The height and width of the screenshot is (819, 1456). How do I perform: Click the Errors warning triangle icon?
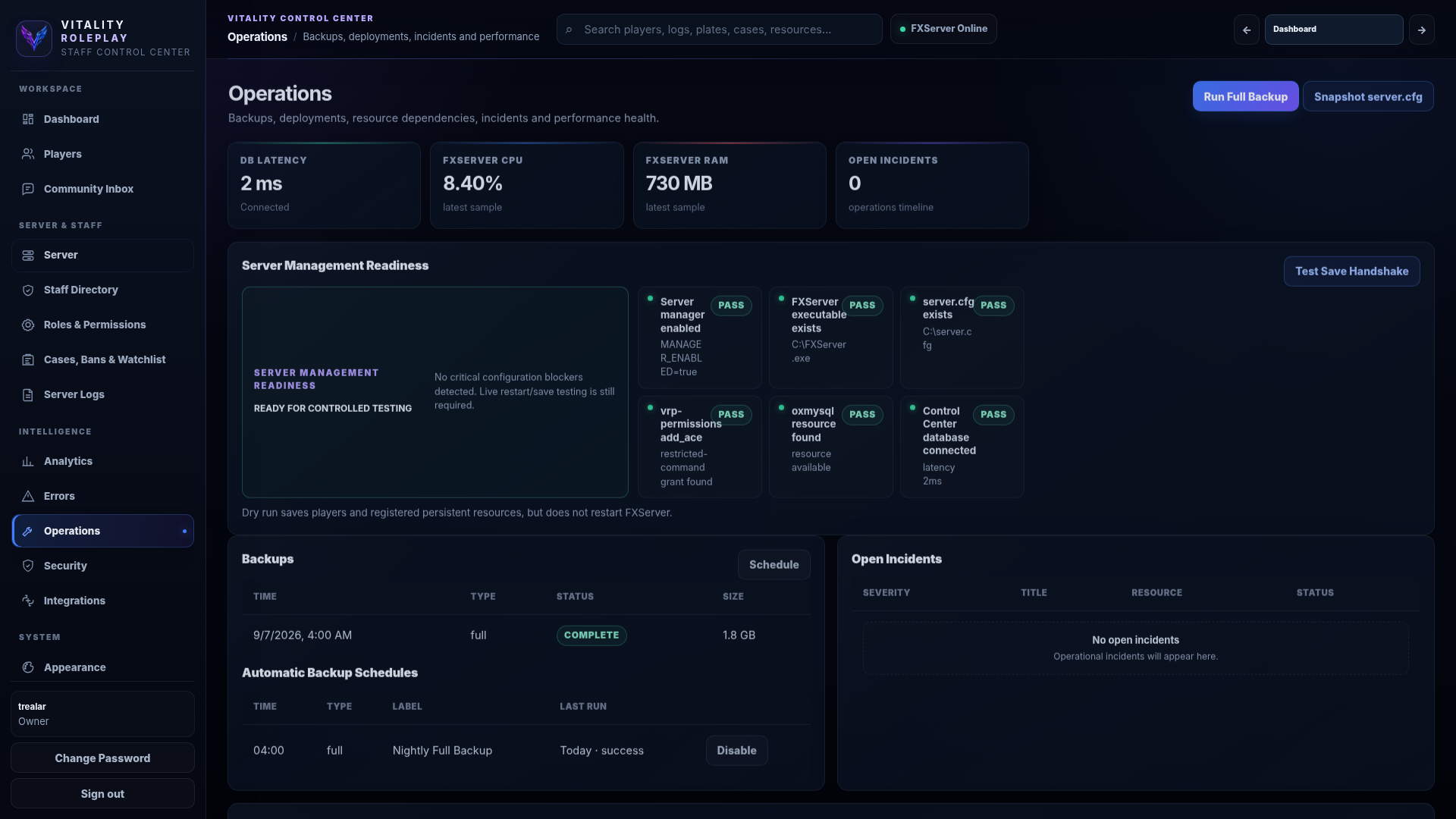tap(28, 497)
